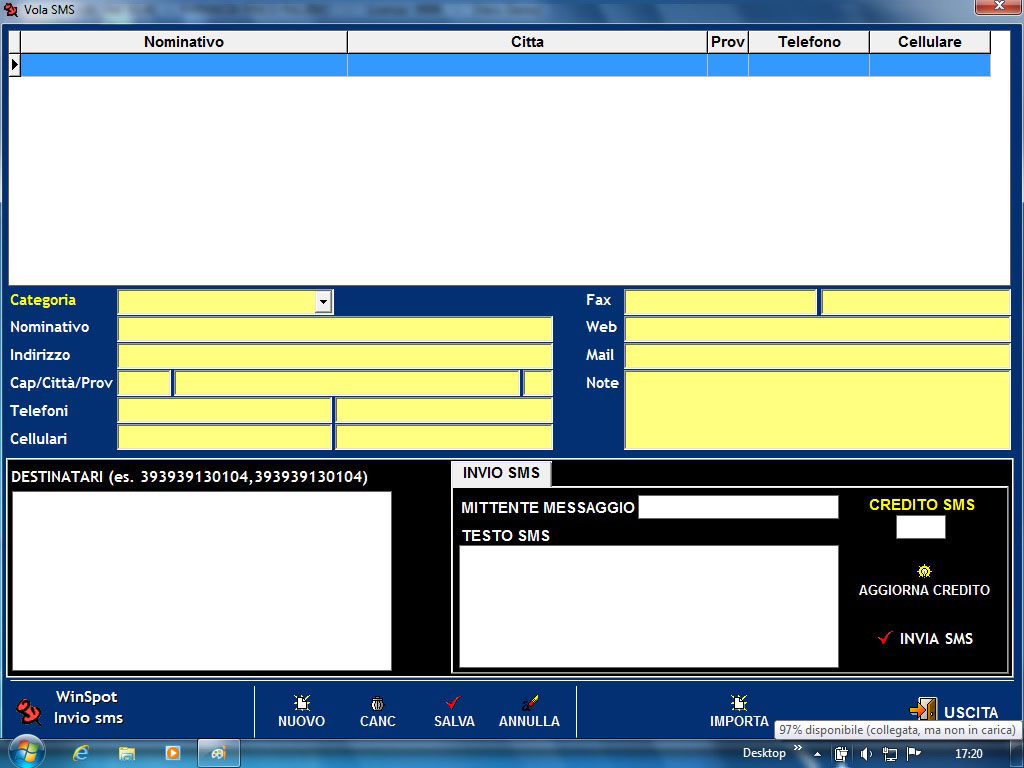1024x768 pixels.
Task: Exit via the USCITA door icon
Action: 923,710
